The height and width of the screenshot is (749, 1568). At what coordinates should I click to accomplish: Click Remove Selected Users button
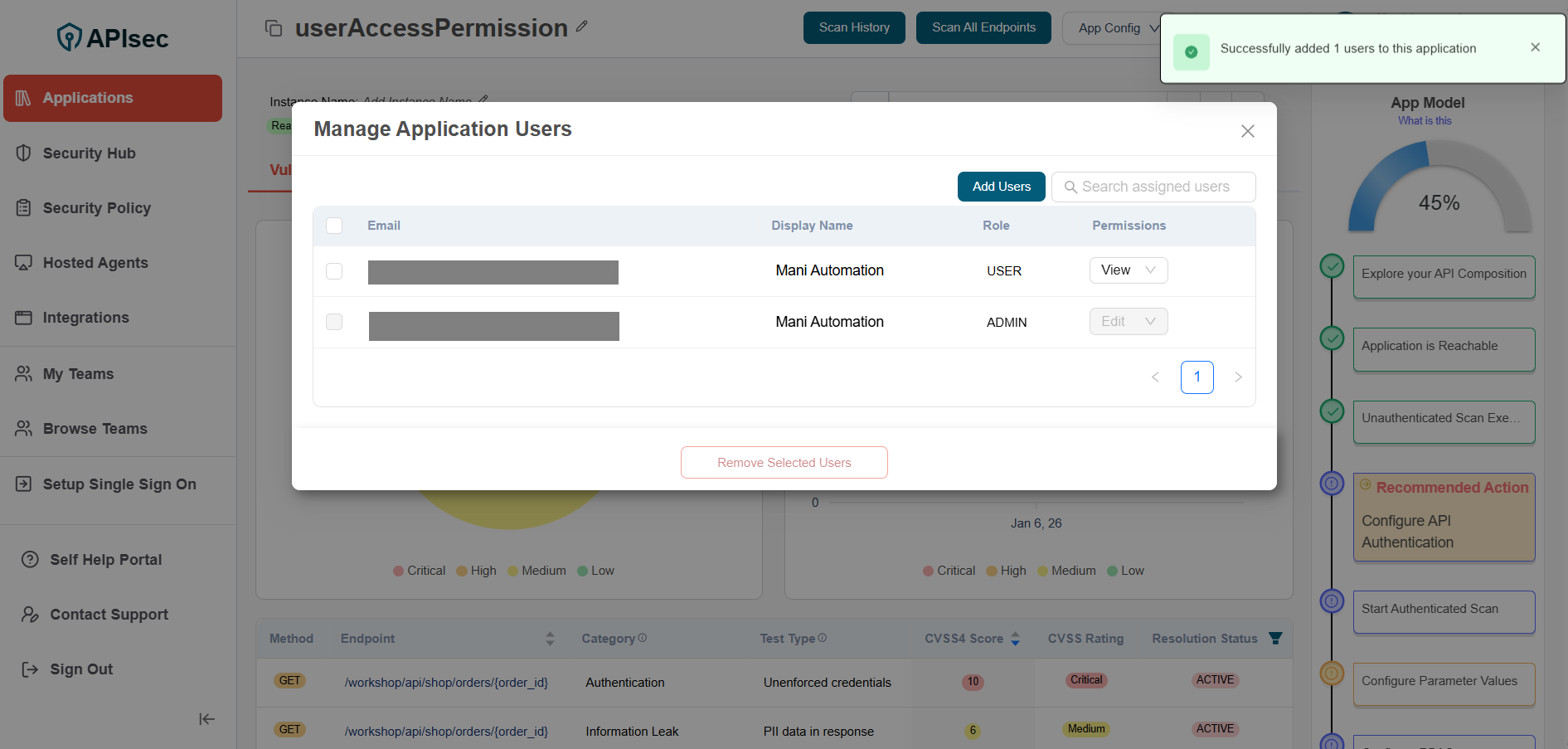coord(784,463)
